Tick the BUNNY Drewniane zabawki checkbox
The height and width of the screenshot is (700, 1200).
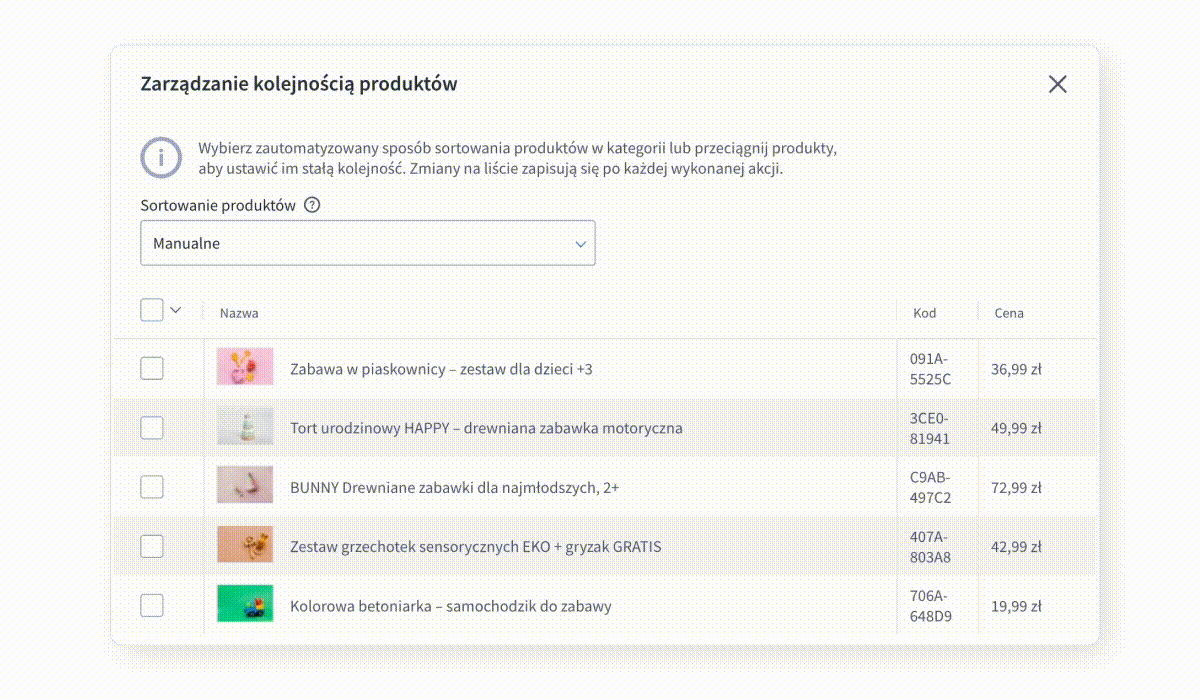151,487
